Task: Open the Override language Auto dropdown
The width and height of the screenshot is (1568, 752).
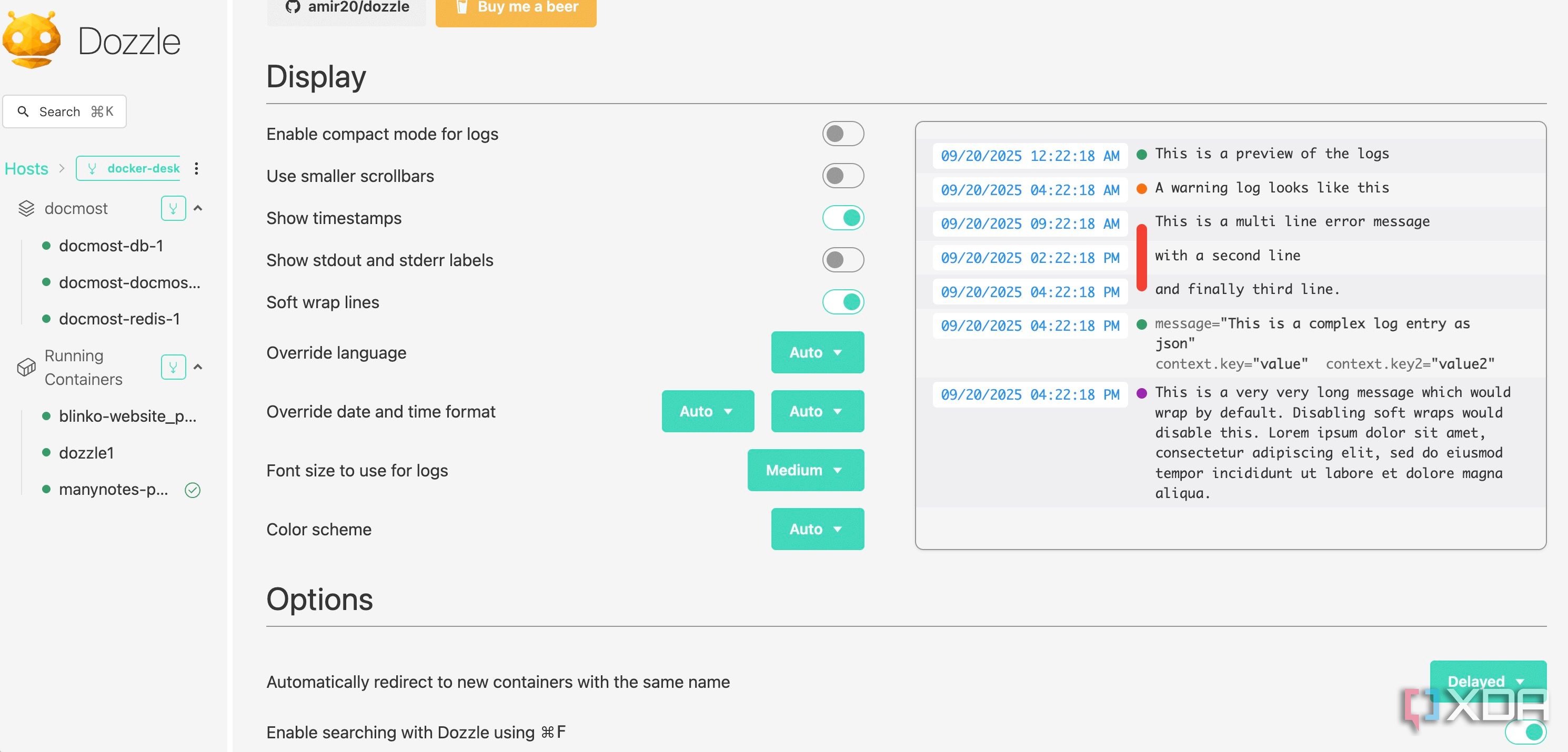Action: (x=817, y=352)
